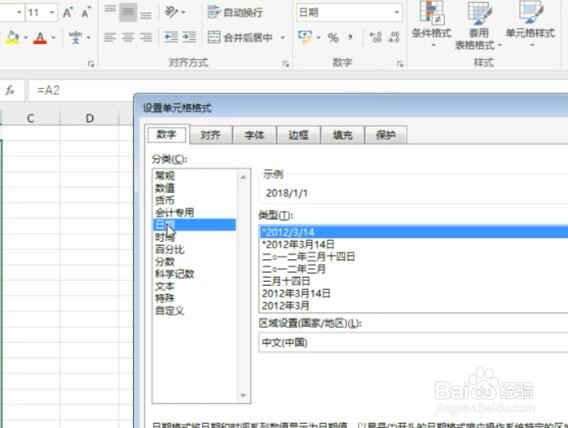Screen dimensions: 568x428
Task: Select column D header
Action: [x=89, y=118]
